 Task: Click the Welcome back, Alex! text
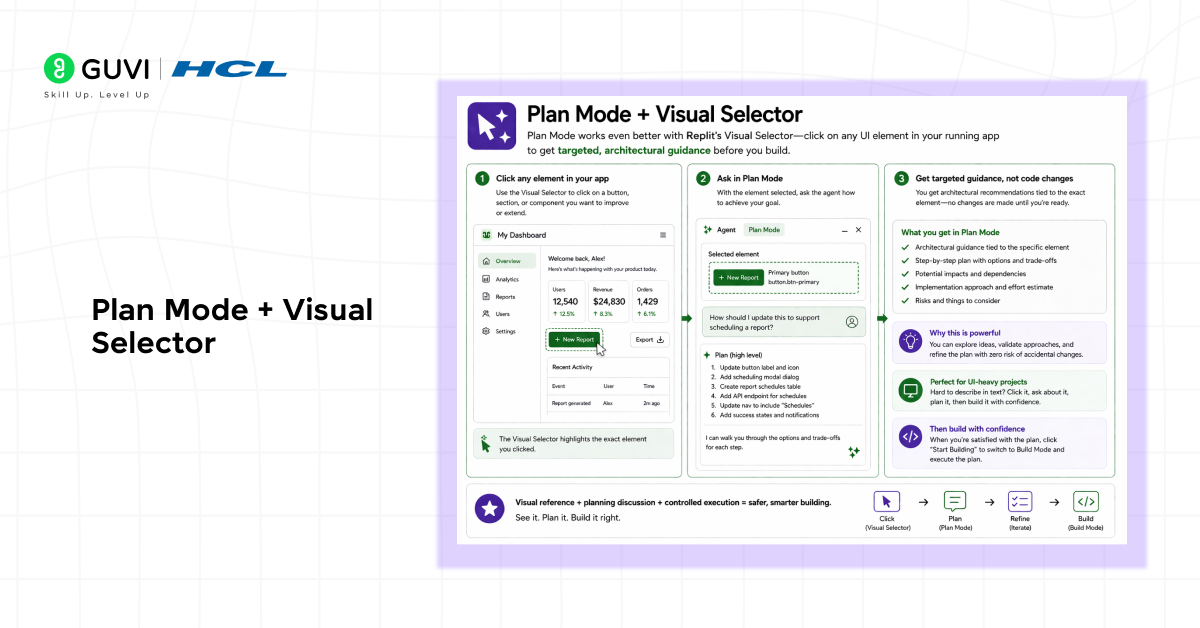click(x=577, y=259)
